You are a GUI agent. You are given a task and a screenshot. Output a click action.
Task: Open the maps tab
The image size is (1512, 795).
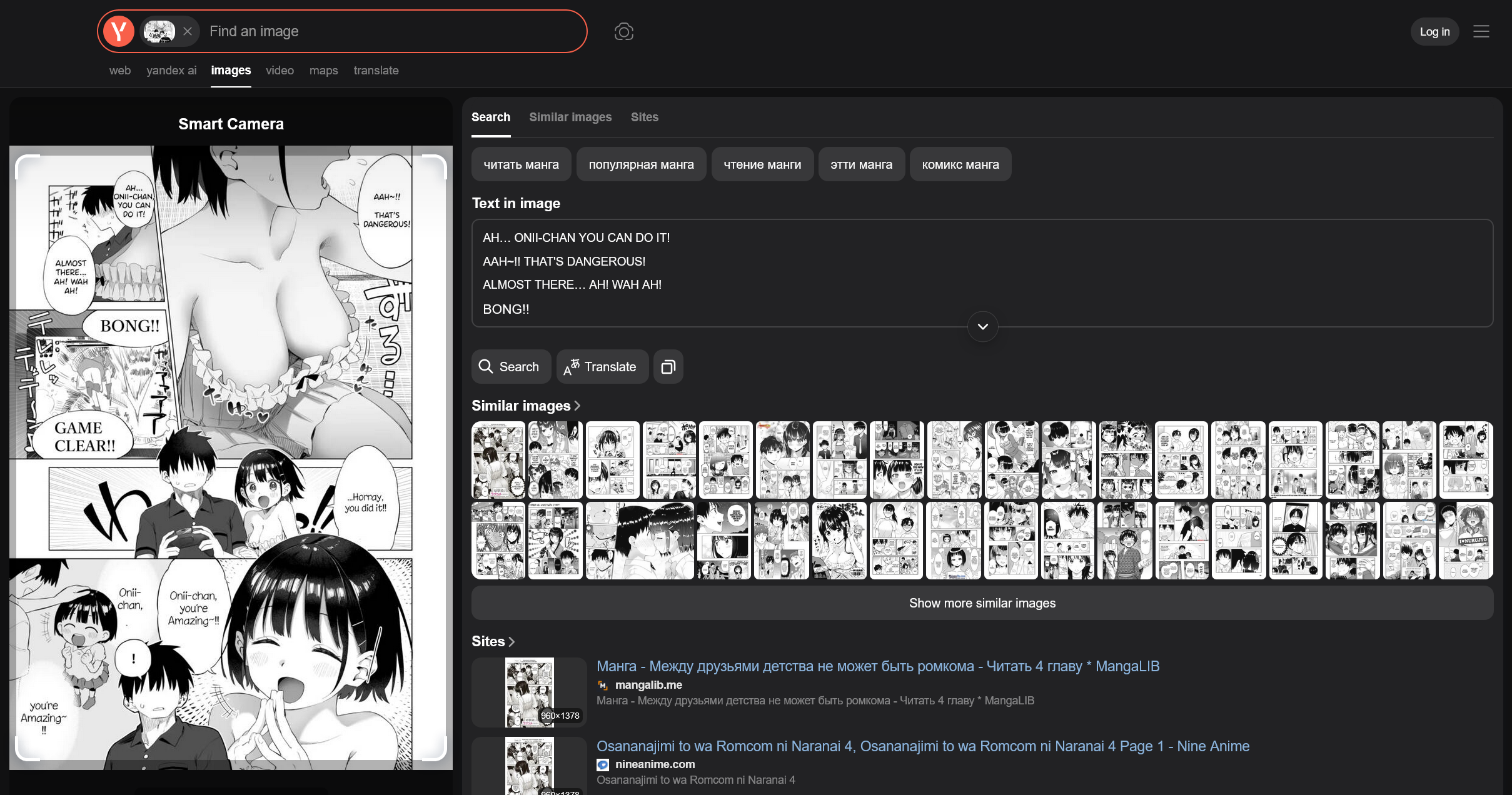coord(323,70)
